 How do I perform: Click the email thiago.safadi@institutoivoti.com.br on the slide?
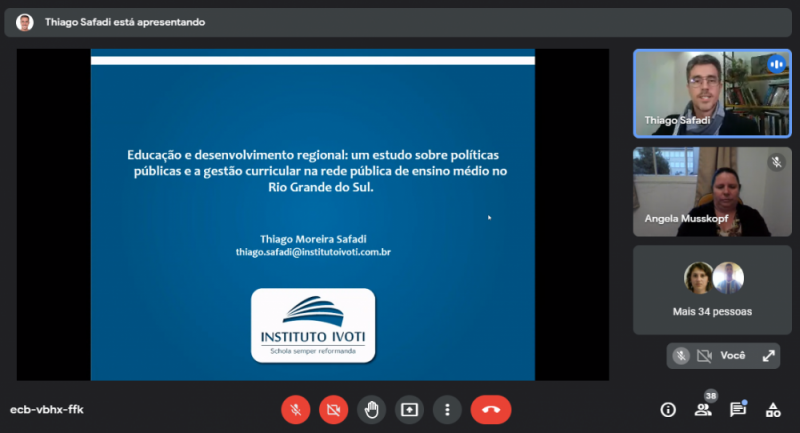pyautogui.click(x=313, y=252)
